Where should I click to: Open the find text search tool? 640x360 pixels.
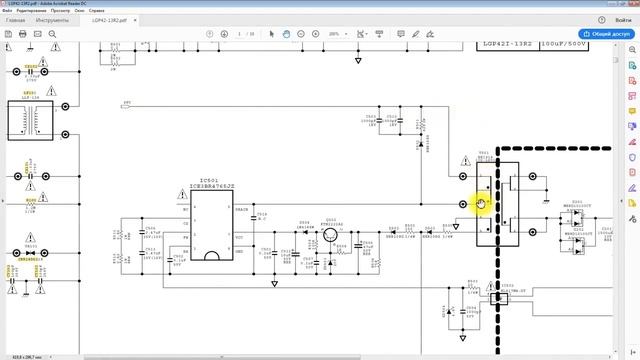tap(52, 34)
